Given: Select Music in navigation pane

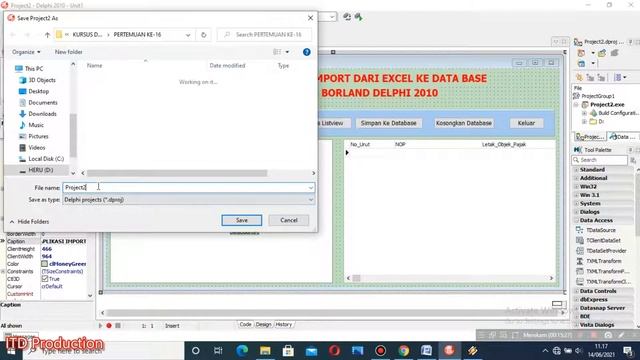Looking at the screenshot, I should point(36,125).
